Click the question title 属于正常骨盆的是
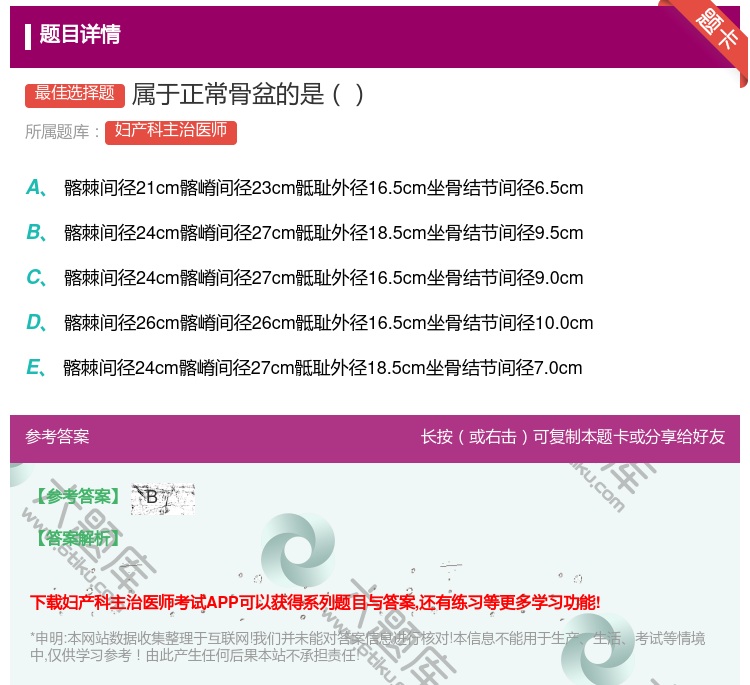 (x=248, y=94)
